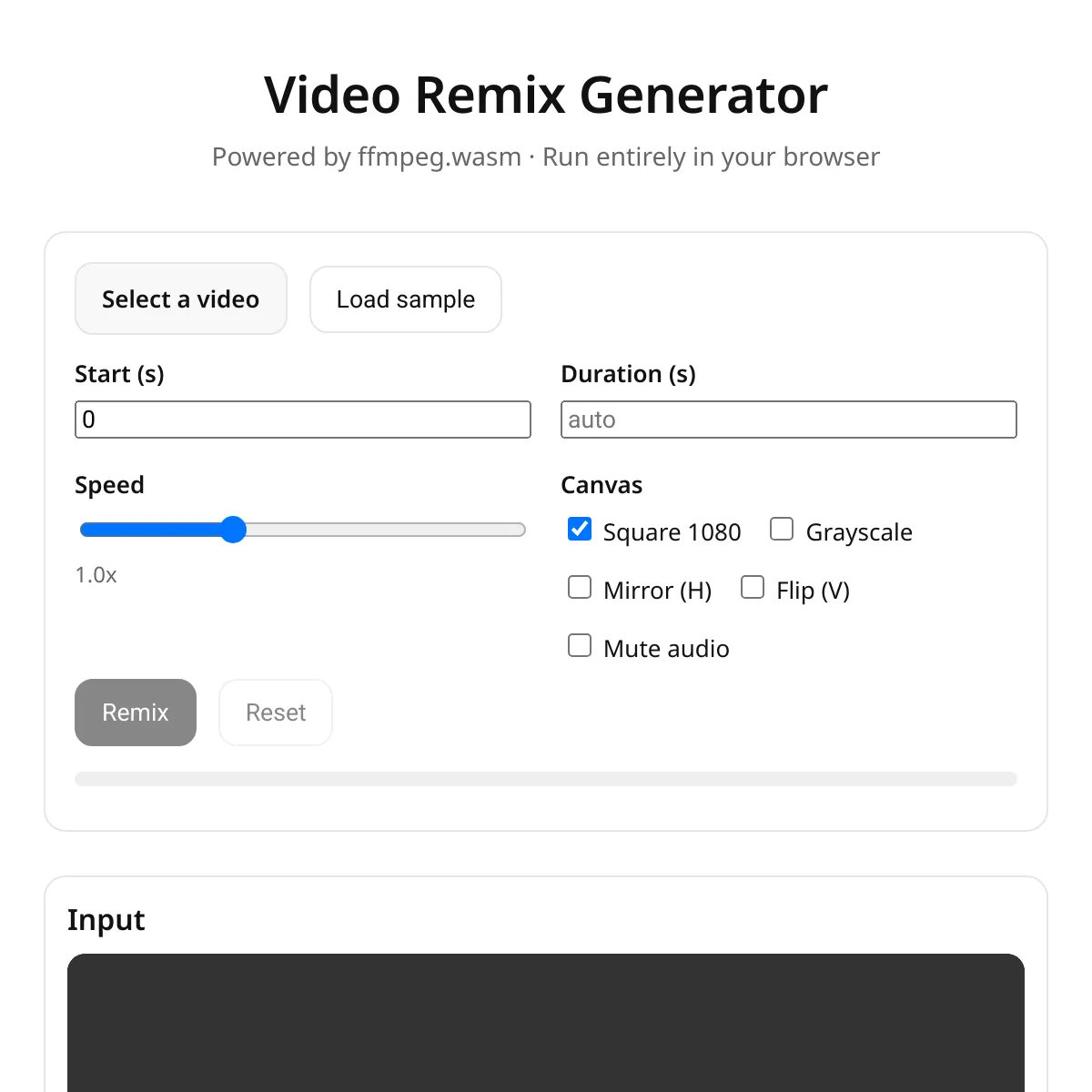
Task: Check the Mute audio option
Action: [580, 646]
